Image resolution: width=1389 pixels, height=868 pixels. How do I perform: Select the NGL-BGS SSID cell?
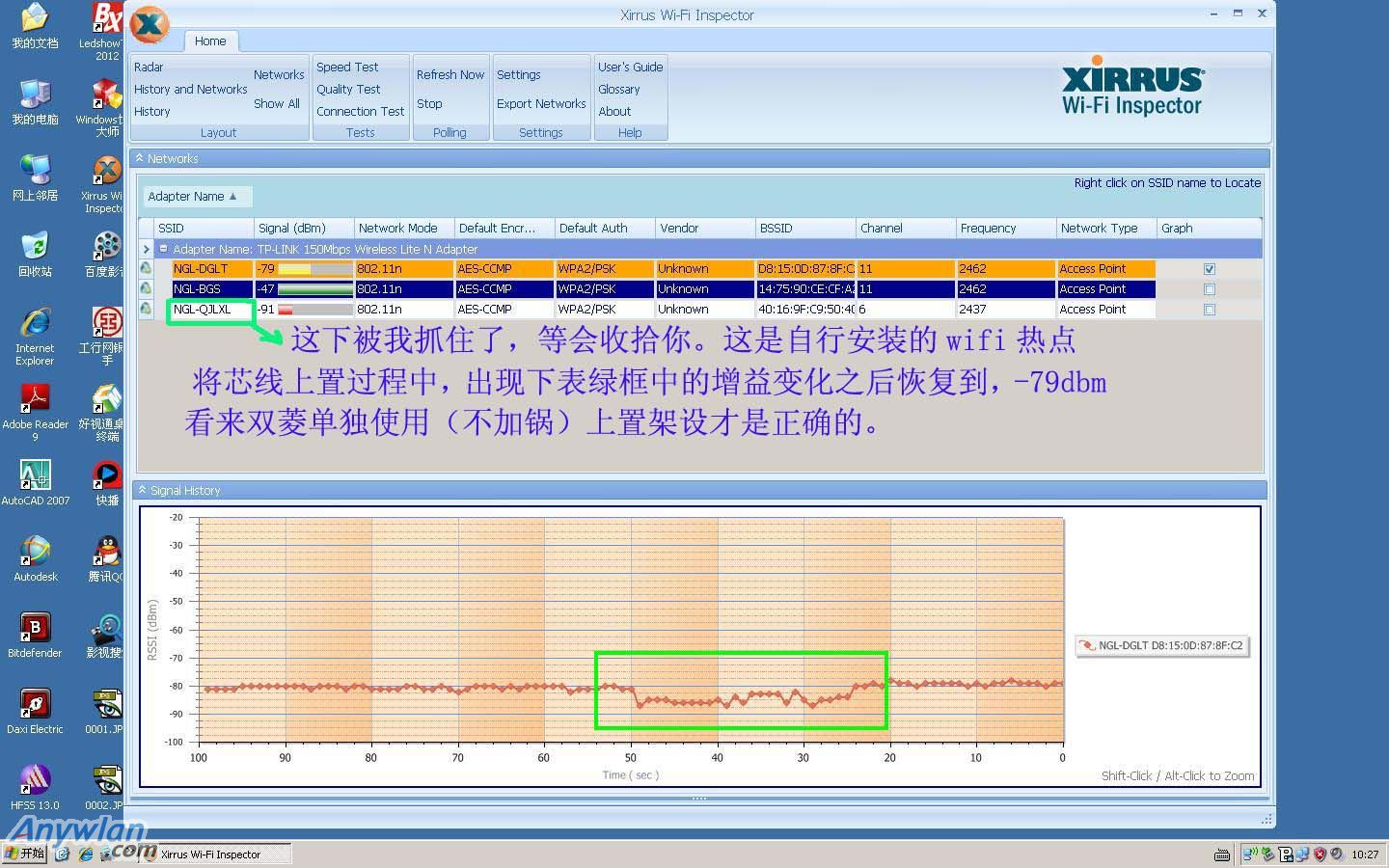tap(212, 288)
